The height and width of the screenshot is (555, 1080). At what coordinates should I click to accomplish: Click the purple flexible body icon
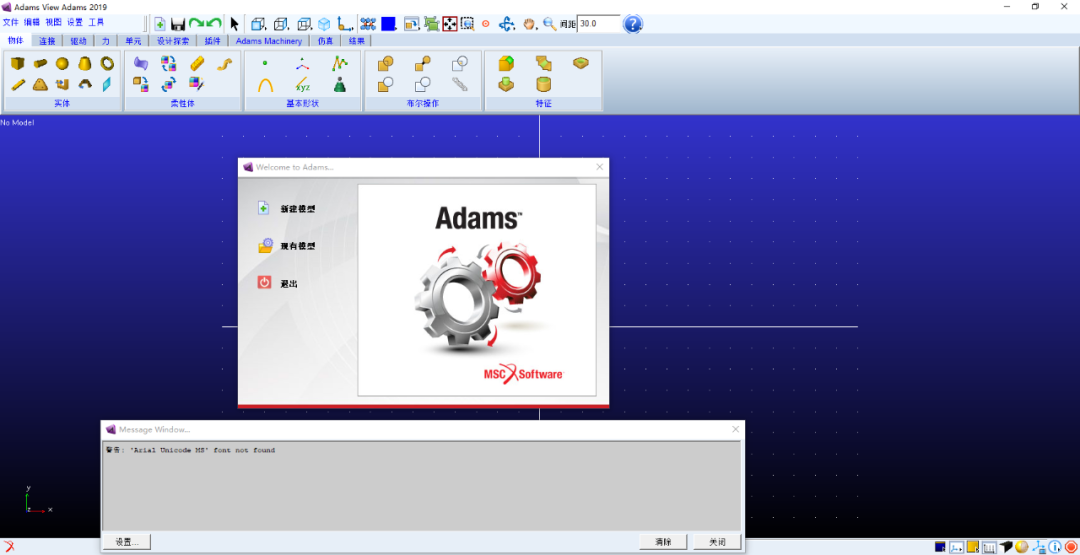(x=141, y=63)
